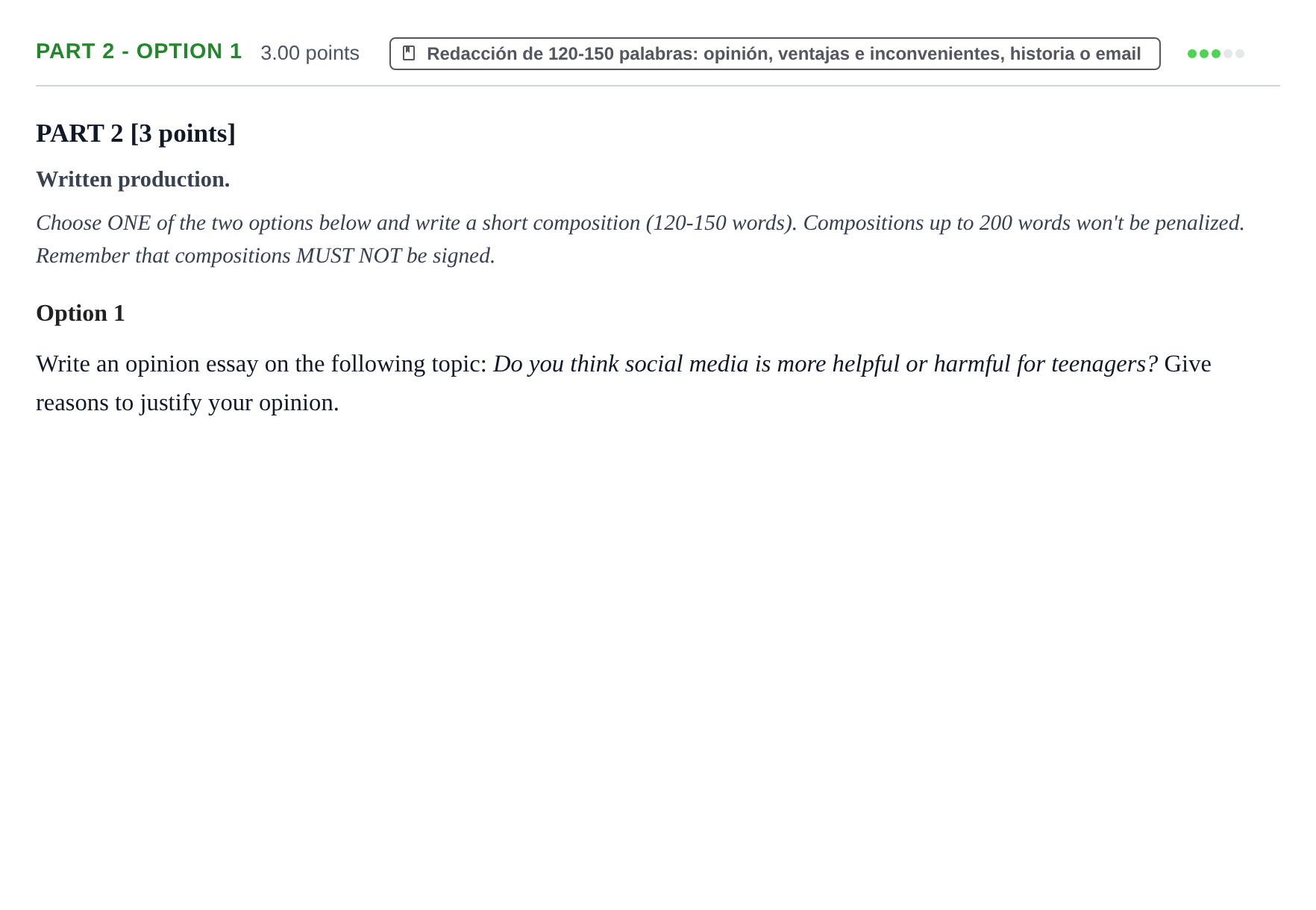The width and height of the screenshot is (1316, 910).
Task: Select the third green difficulty dot
Action: 1216,54
